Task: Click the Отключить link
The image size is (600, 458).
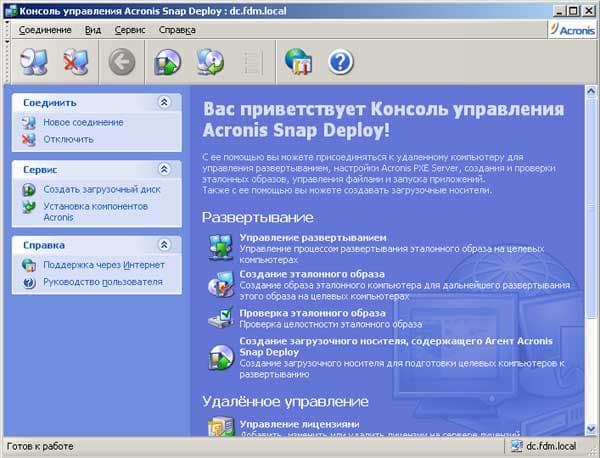Action: click(68, 139)
